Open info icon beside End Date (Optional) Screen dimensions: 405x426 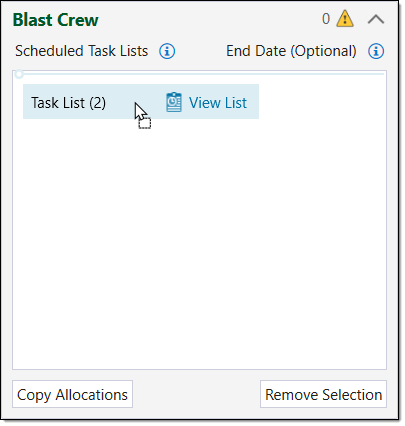pos(376,51)
